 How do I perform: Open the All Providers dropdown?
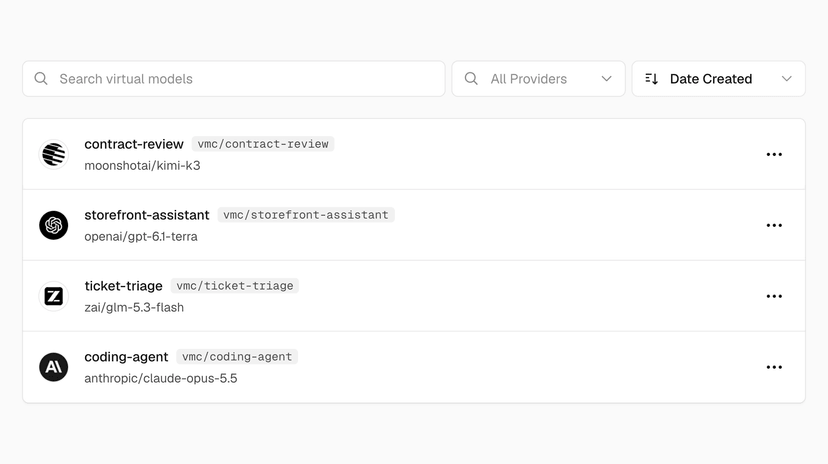tap(539, 79)
